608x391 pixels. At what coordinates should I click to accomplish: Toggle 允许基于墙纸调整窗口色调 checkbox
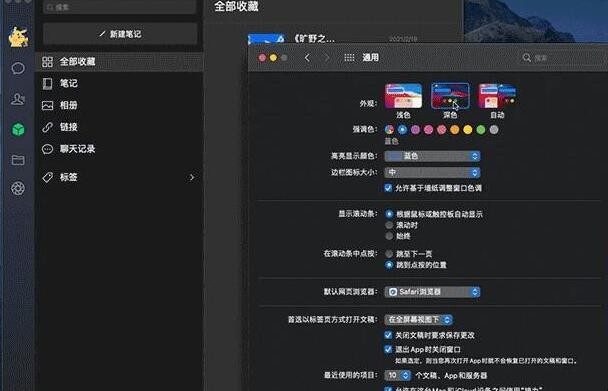click(388, 188)
